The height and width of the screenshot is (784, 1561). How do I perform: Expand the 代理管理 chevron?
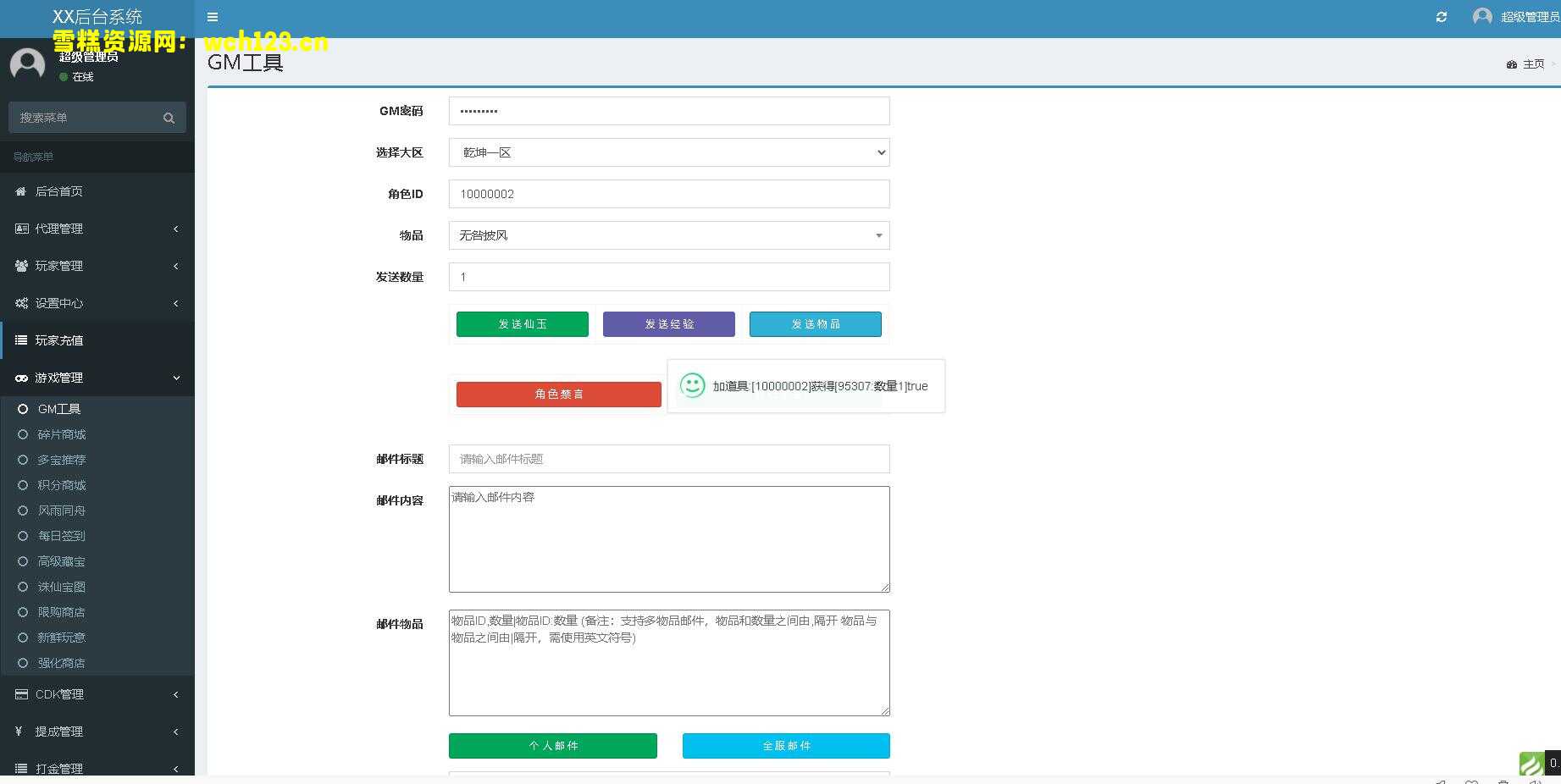pos(176,229)
